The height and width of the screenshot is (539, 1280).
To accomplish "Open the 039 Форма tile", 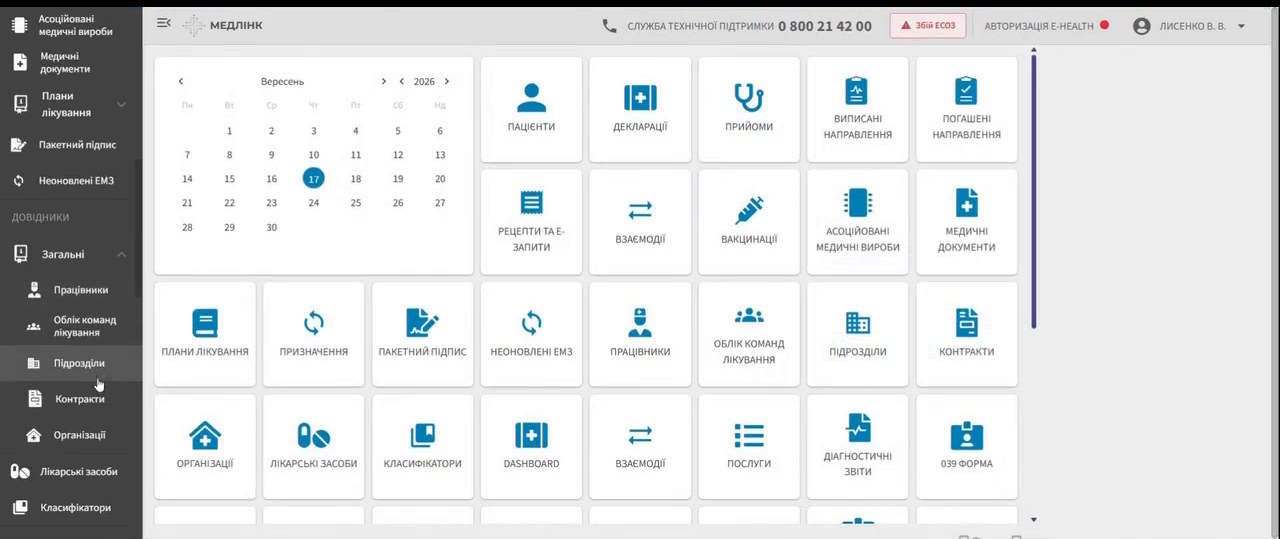I will pyautogui.click(x=966, y=446).
